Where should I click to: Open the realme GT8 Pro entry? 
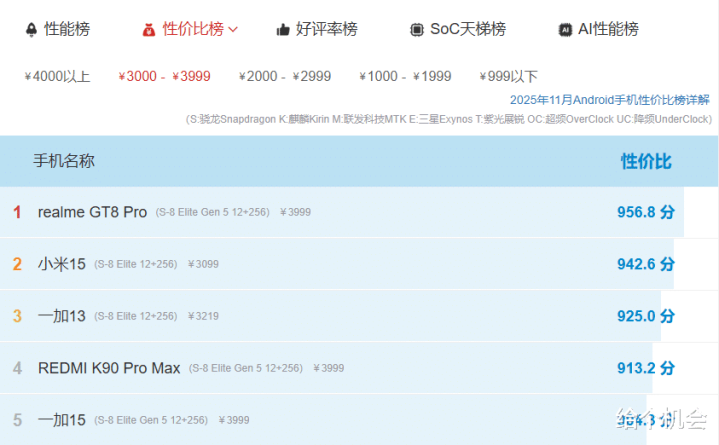[x=92, y=212]
